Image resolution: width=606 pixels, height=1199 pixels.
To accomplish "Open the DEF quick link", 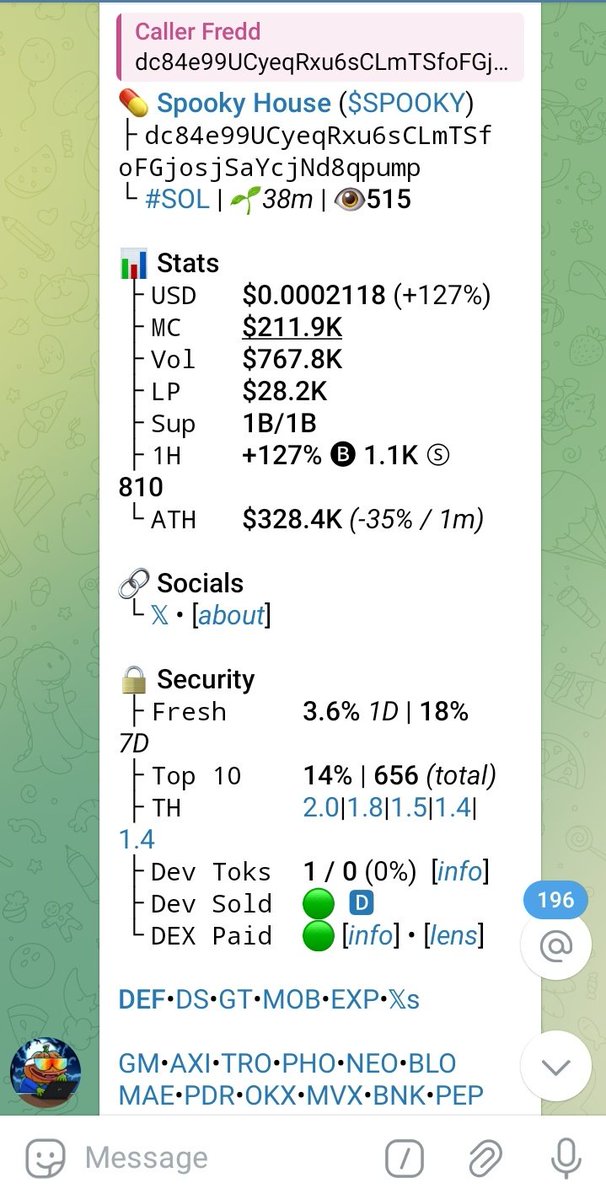I will [x=142, y=999].
